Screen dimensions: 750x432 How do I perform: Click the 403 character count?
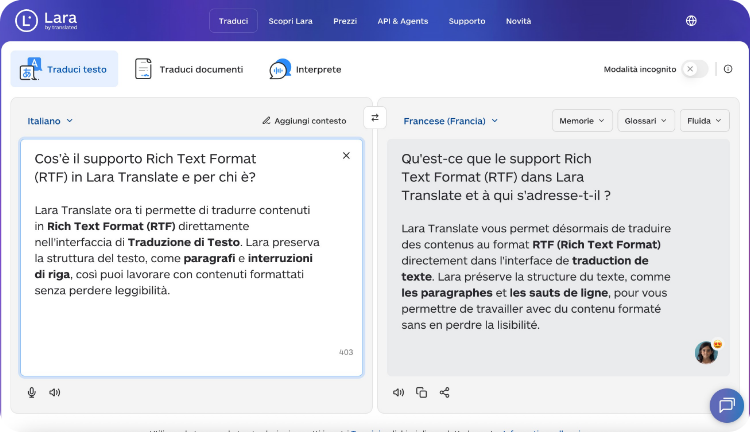click(346, 352)
